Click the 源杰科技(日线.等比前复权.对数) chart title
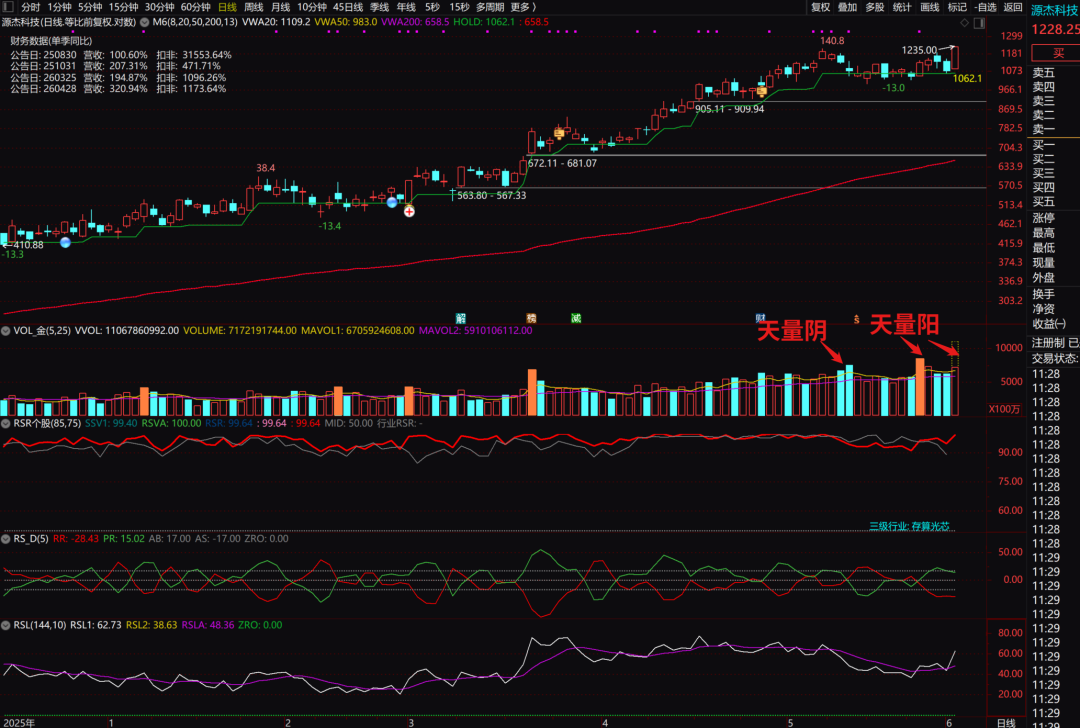The image size is (1080, 728). coord(69,22)
